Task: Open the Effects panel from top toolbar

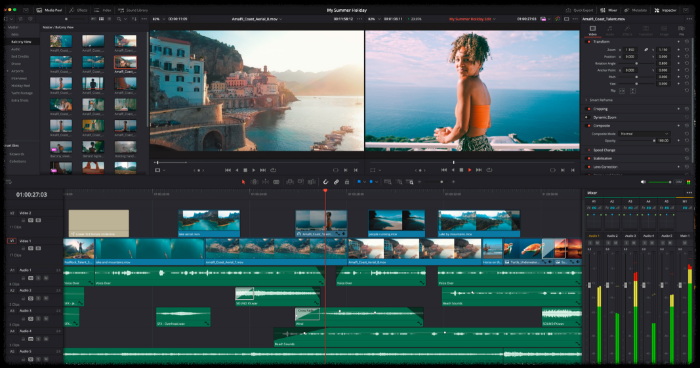Action: click(77, 10)
